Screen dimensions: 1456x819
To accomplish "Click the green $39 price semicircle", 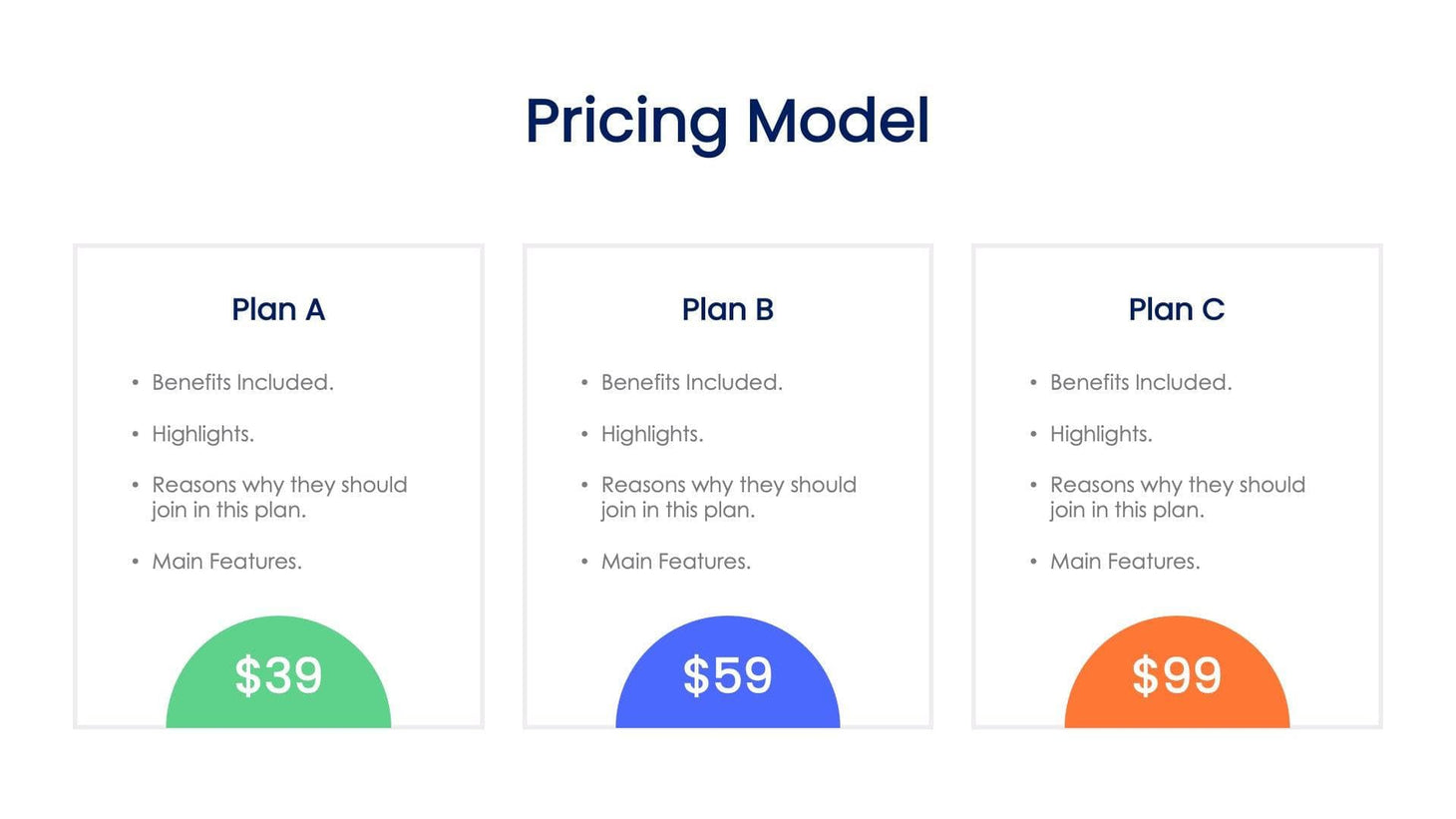I will pyautogui.click(x=278, y=675).
